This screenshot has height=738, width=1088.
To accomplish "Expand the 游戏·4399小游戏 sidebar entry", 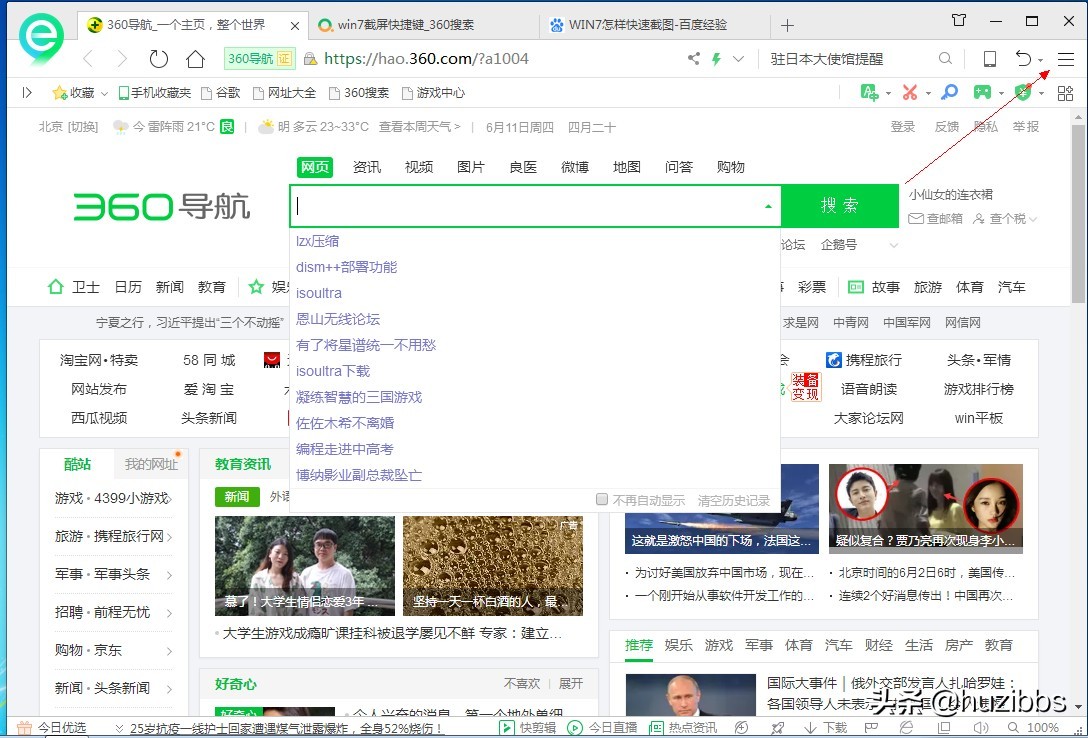I will pos(113,498).
